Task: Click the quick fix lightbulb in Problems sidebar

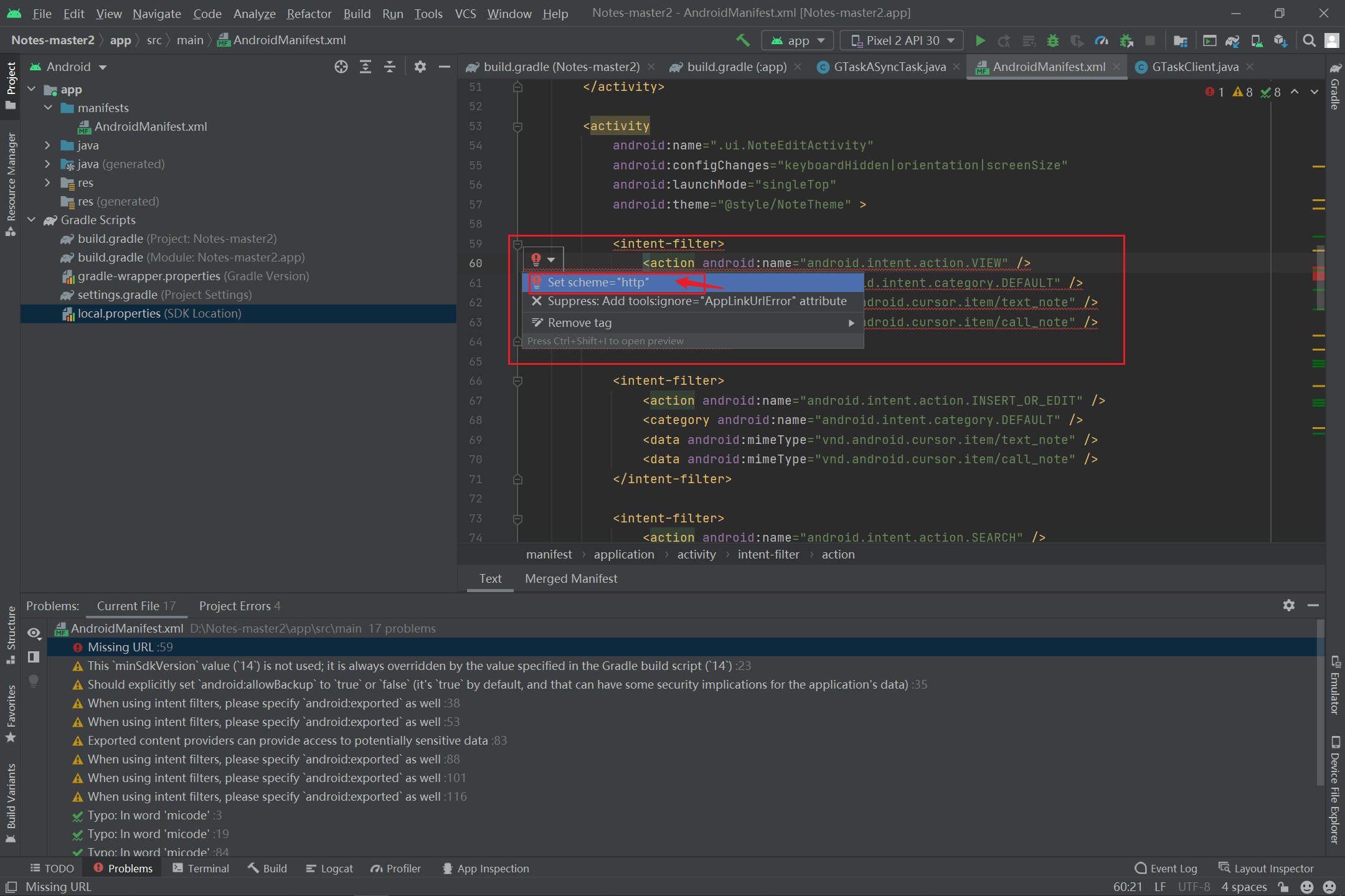Action: 34,681
